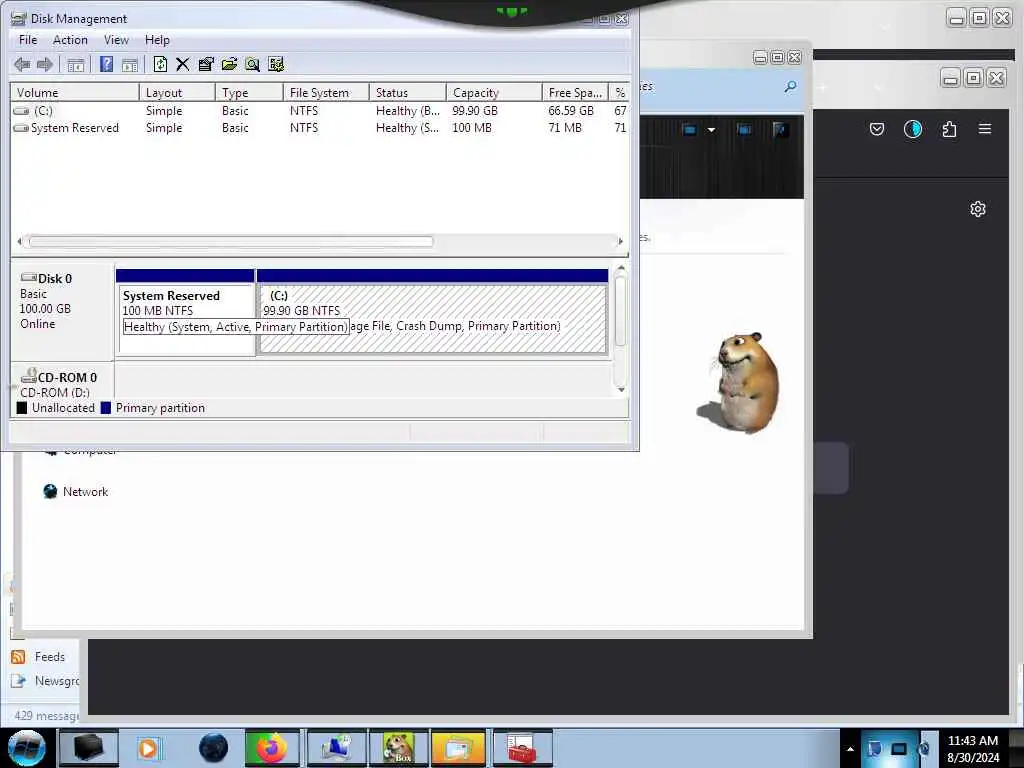Image resolution: width=1024 pixels, height=768 pixels.
Task: Click the black X Delete toolbar icon
Action: pyautogui.click(x=182, y=64)
